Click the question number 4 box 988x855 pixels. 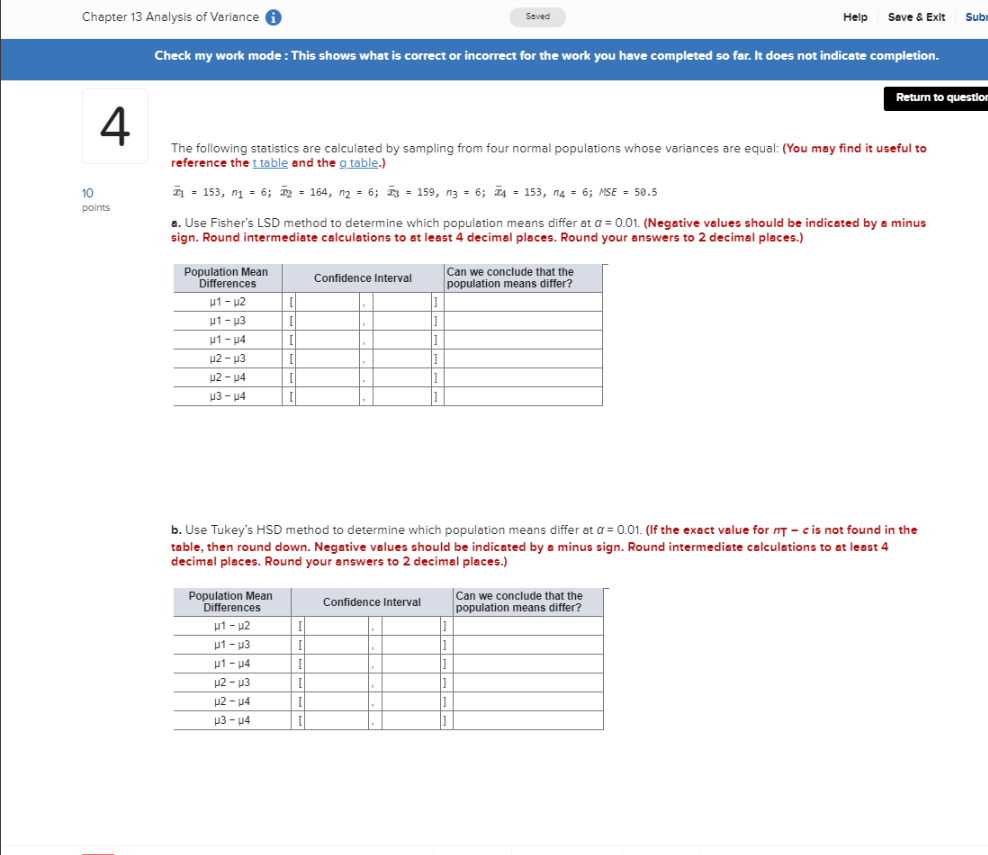point(115,126)
